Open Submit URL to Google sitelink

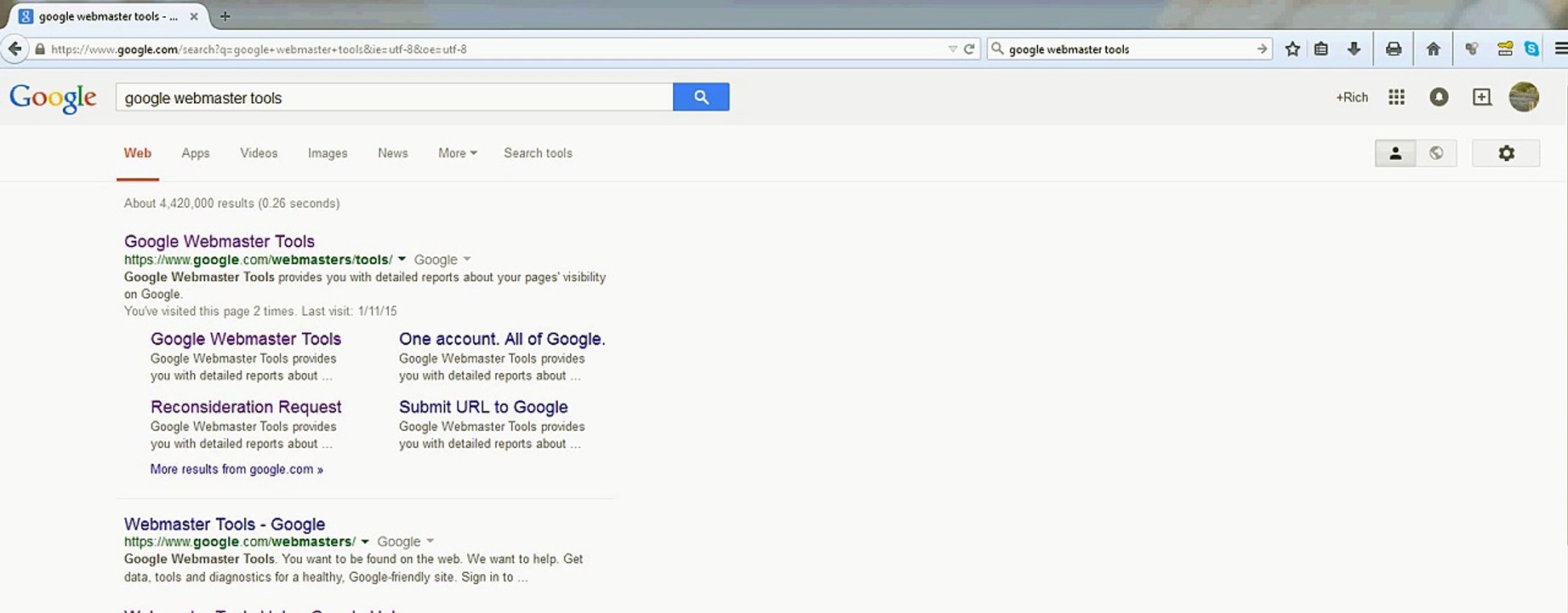click(x=483, y=407)
